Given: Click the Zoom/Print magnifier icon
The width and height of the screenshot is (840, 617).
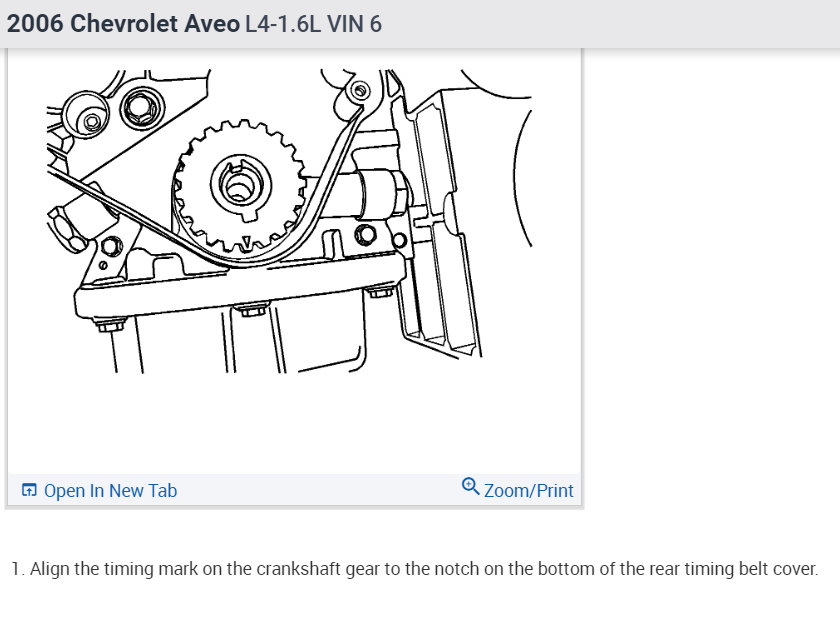Looking at the screenshot, I should click(x=470, y=486).
